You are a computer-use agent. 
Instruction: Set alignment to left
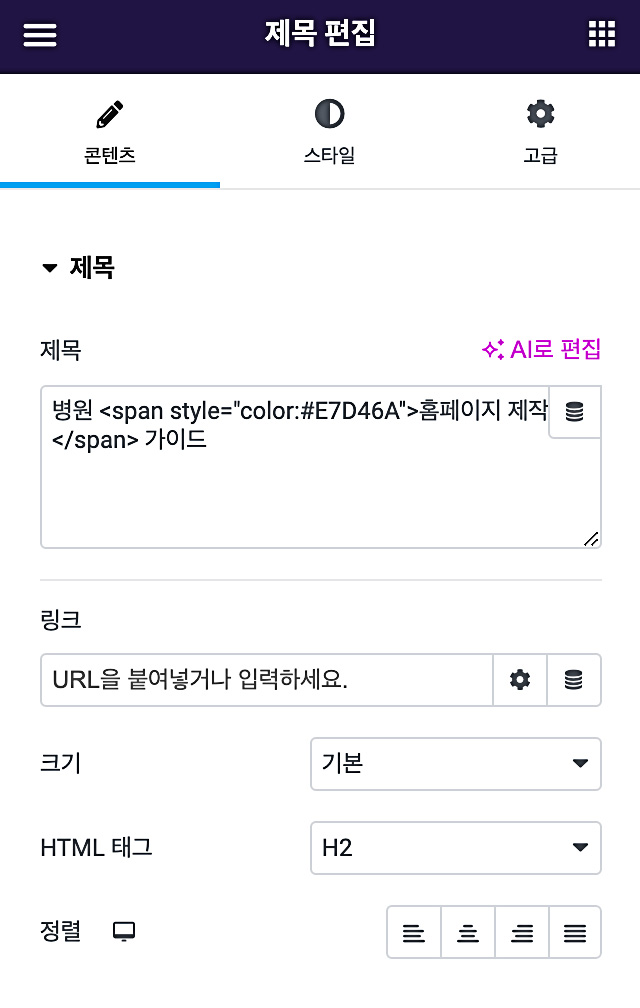414,932
